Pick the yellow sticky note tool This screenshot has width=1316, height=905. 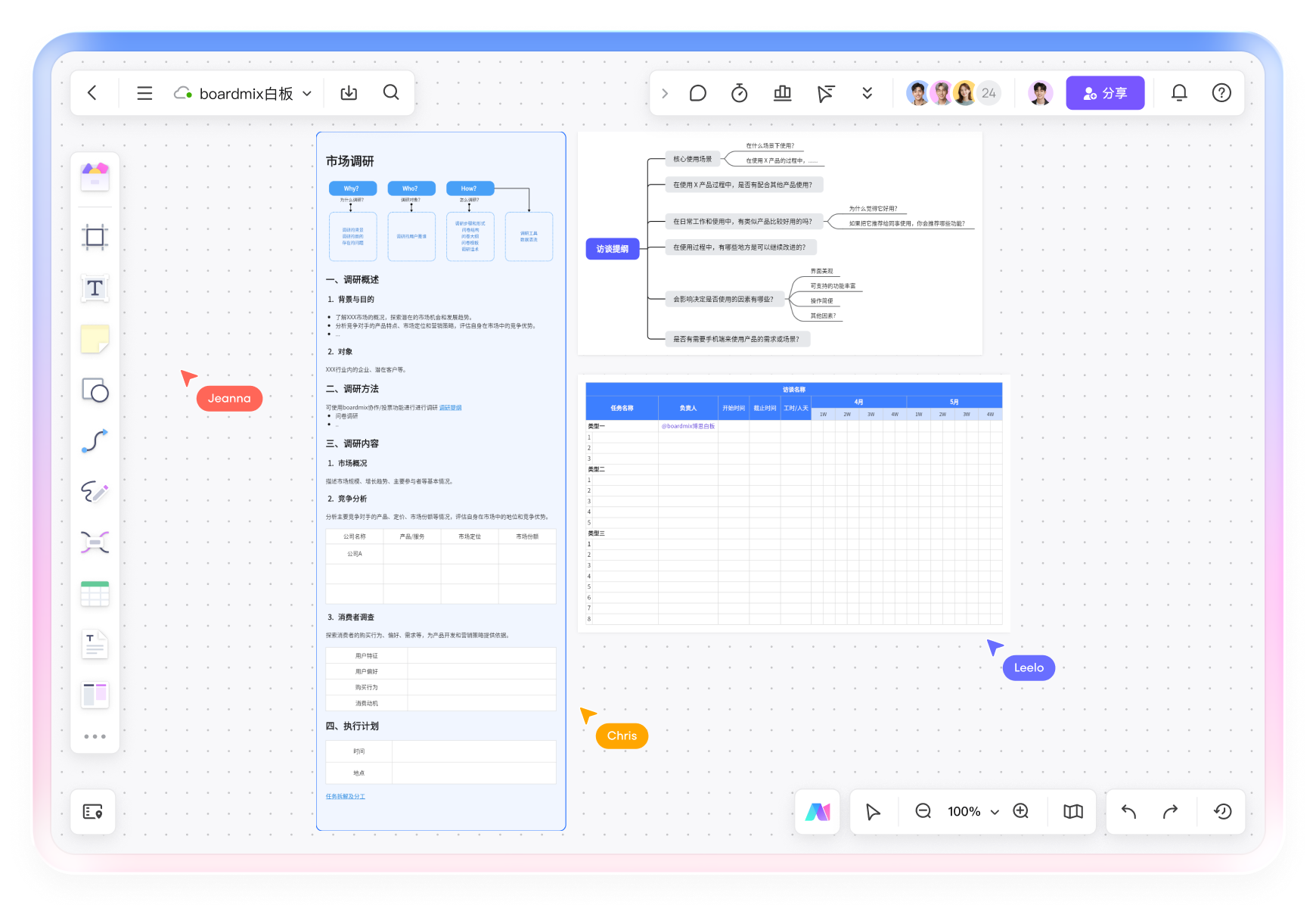95,339
